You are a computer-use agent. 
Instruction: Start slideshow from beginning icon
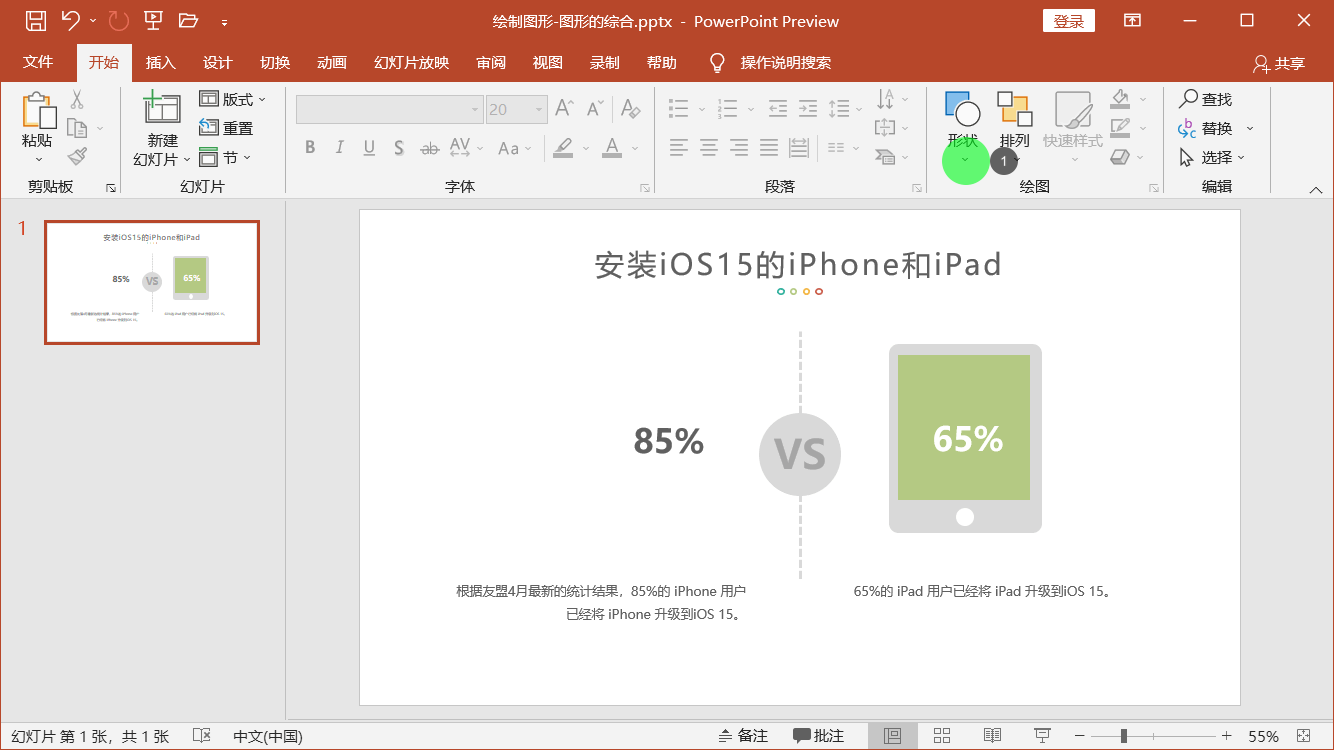point(153,20)
